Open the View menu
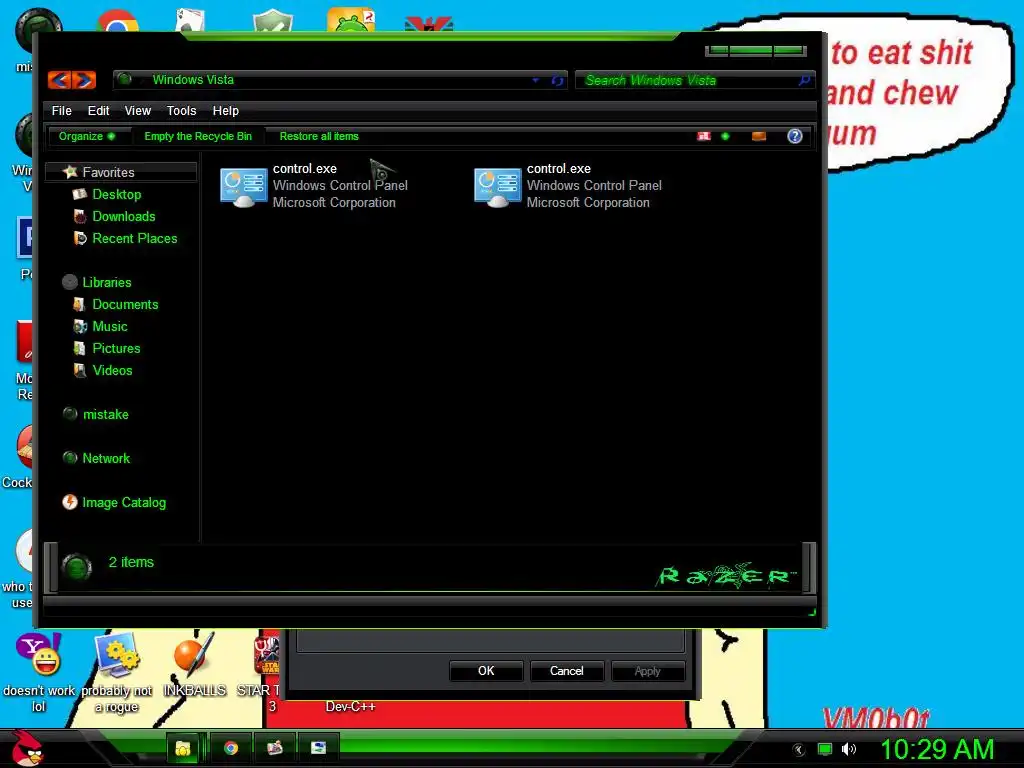 [138, 110]
